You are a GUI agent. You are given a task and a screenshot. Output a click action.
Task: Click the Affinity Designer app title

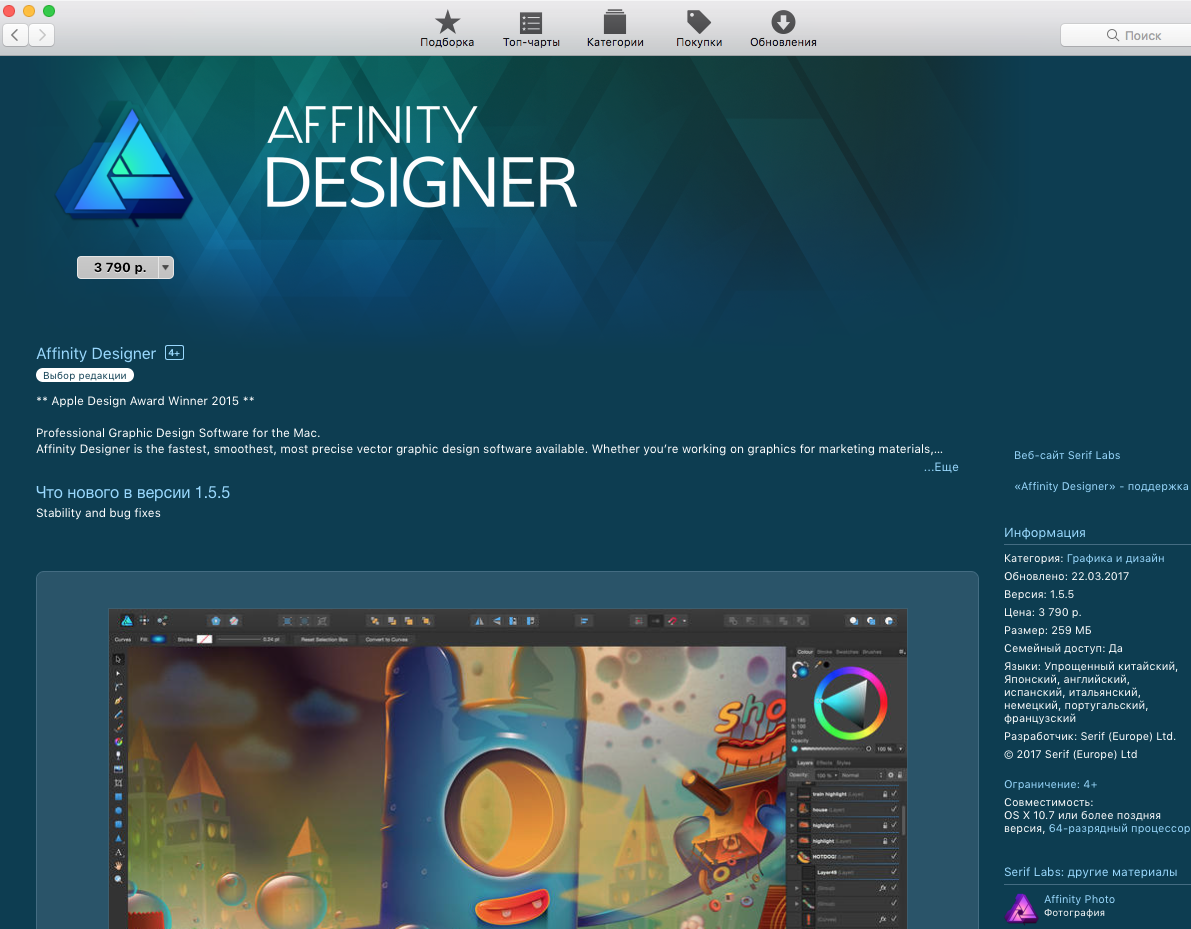coord(96,353)
